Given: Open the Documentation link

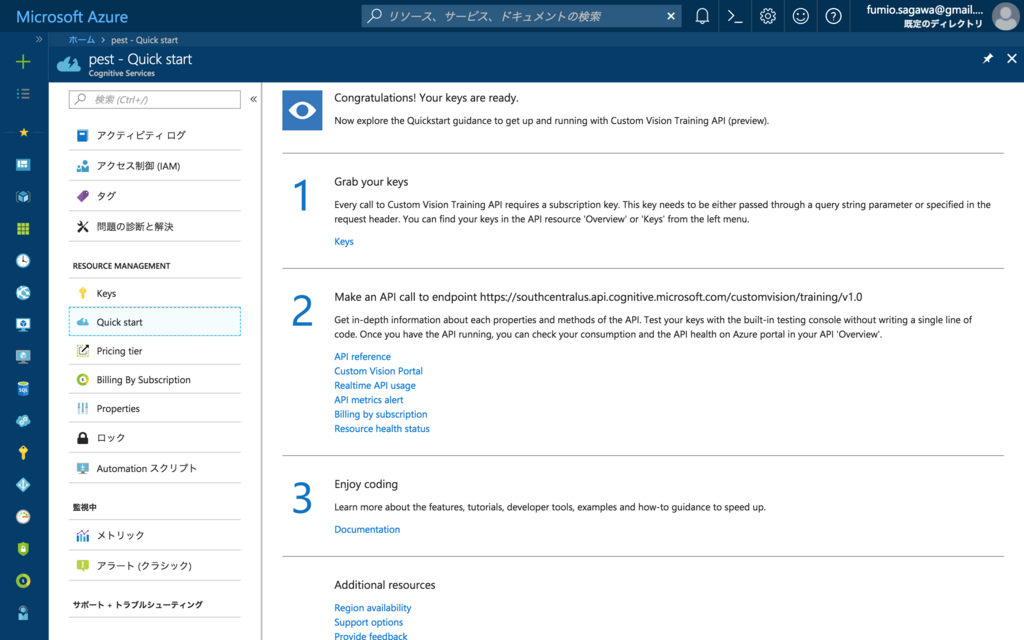Looking at the screenshot, I should (367, 530).
